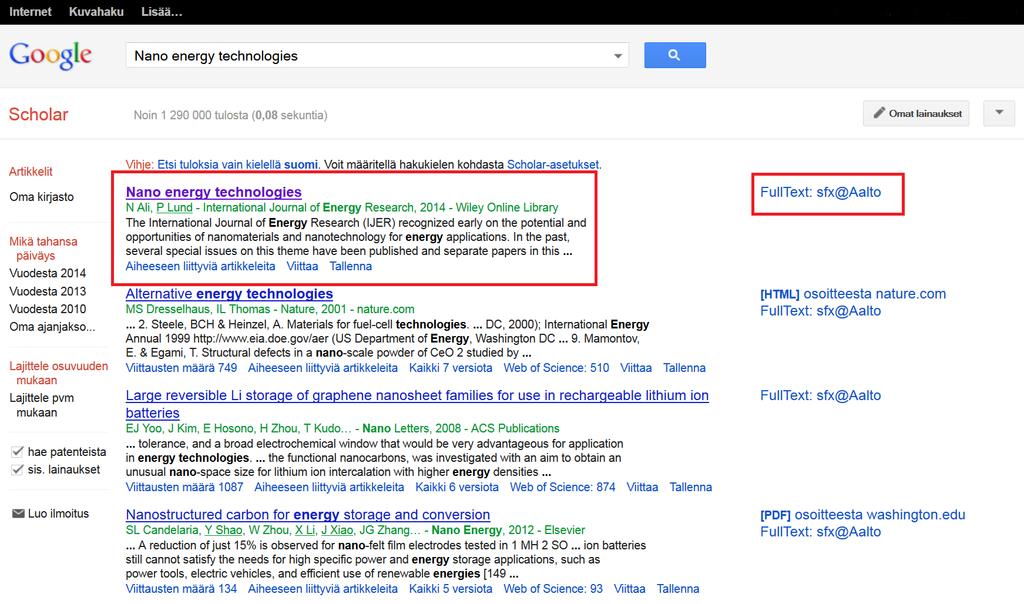
Task: Open 'Alternative energy technologies' result title
Action: 229,294
